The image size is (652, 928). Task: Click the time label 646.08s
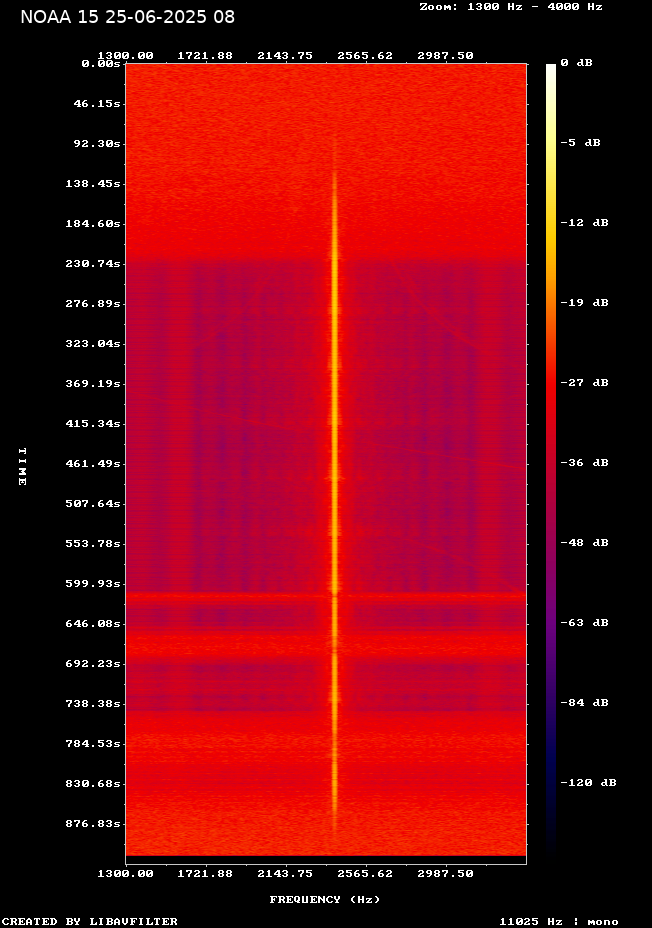click(x=93, y=624)
